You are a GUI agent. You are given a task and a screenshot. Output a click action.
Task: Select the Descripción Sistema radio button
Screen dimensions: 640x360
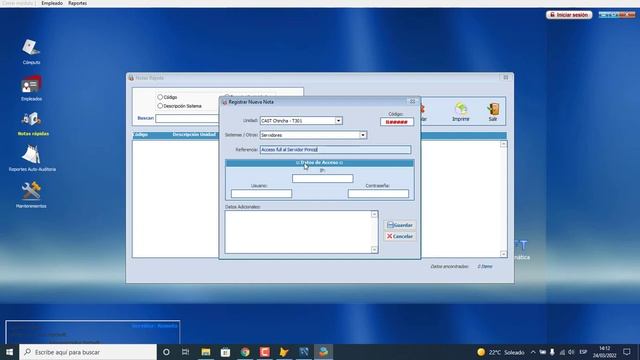160,106
